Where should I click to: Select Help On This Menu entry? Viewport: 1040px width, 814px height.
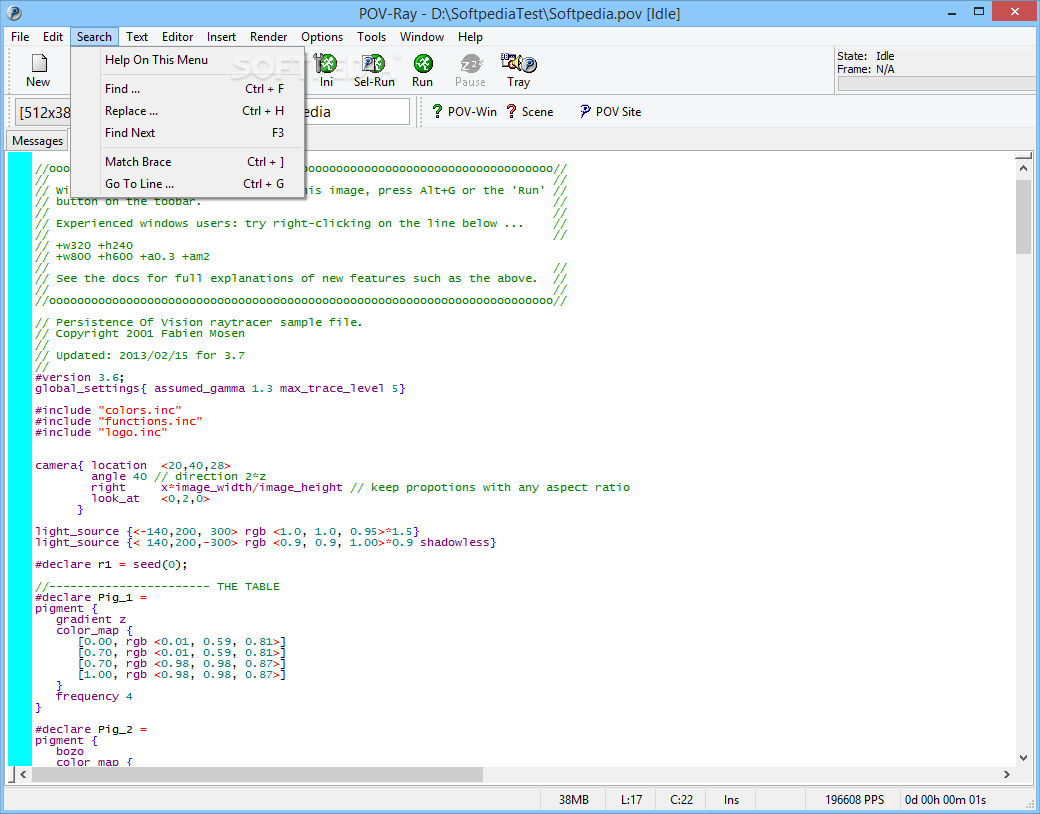[x=188, y=60]
